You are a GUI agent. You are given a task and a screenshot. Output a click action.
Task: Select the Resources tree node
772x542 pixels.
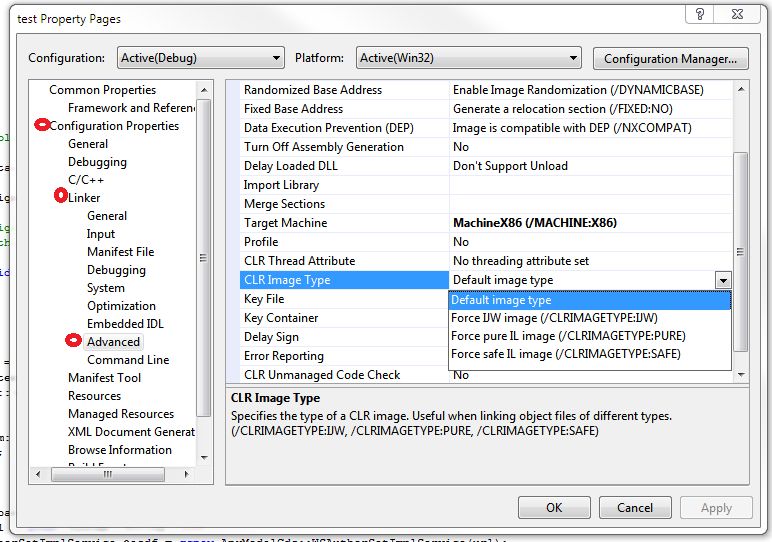click(x=94, y=396)
